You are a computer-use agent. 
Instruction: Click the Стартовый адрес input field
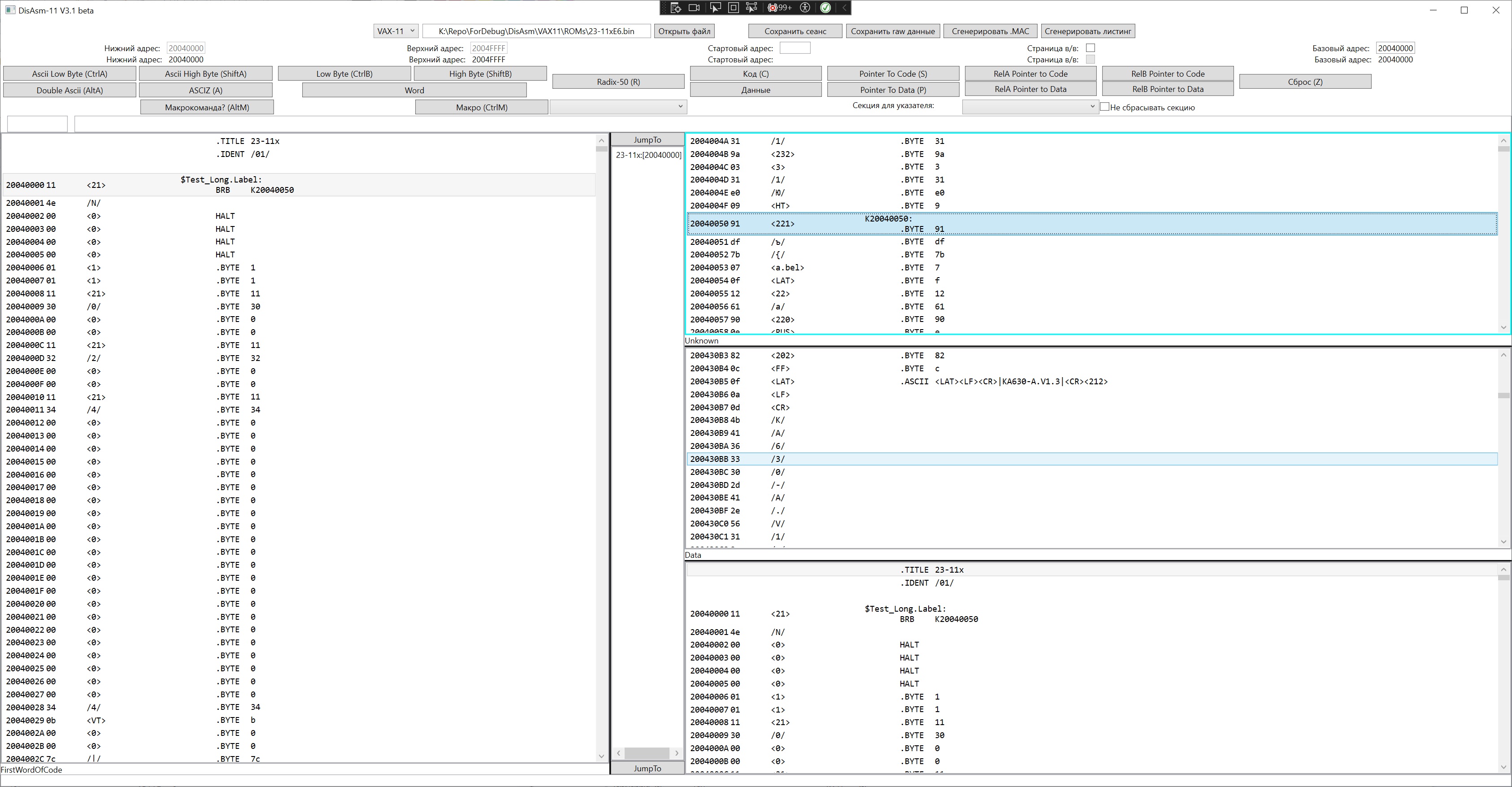tap(795, 48)
